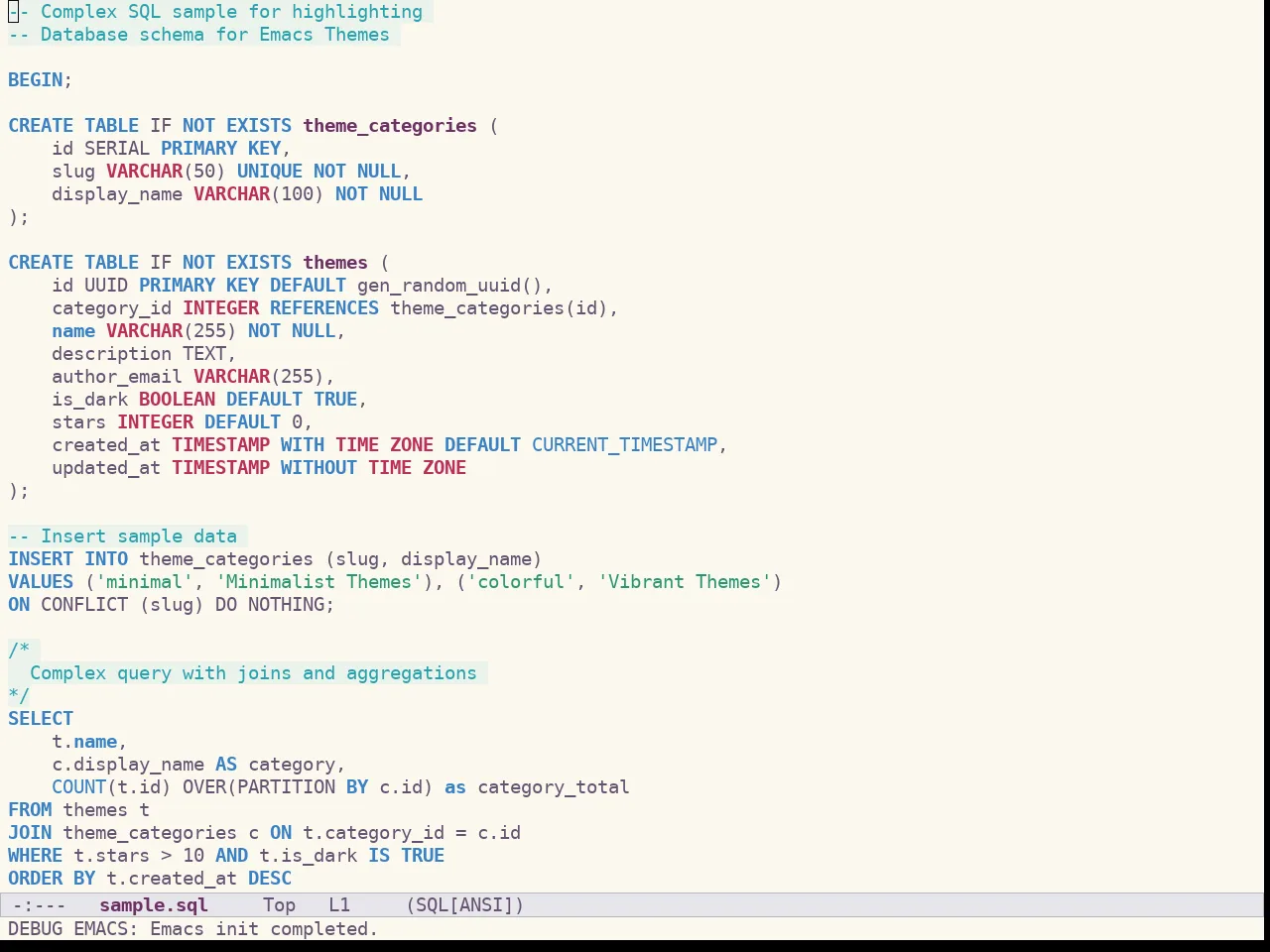Click the 'Vibrant Themes' string literal

[x=685, y=582]
